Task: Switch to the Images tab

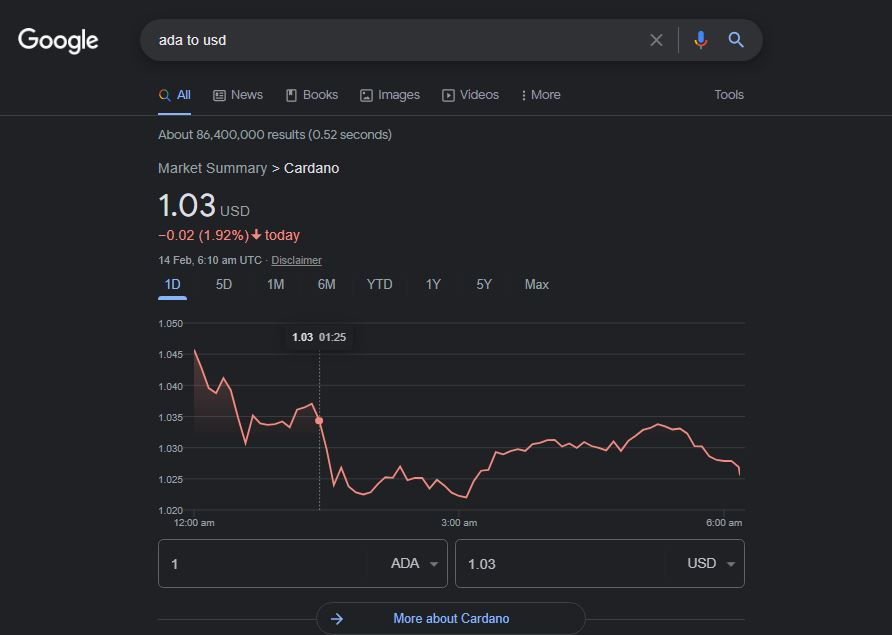Action: pyautogui.click(x=390, y=95)
